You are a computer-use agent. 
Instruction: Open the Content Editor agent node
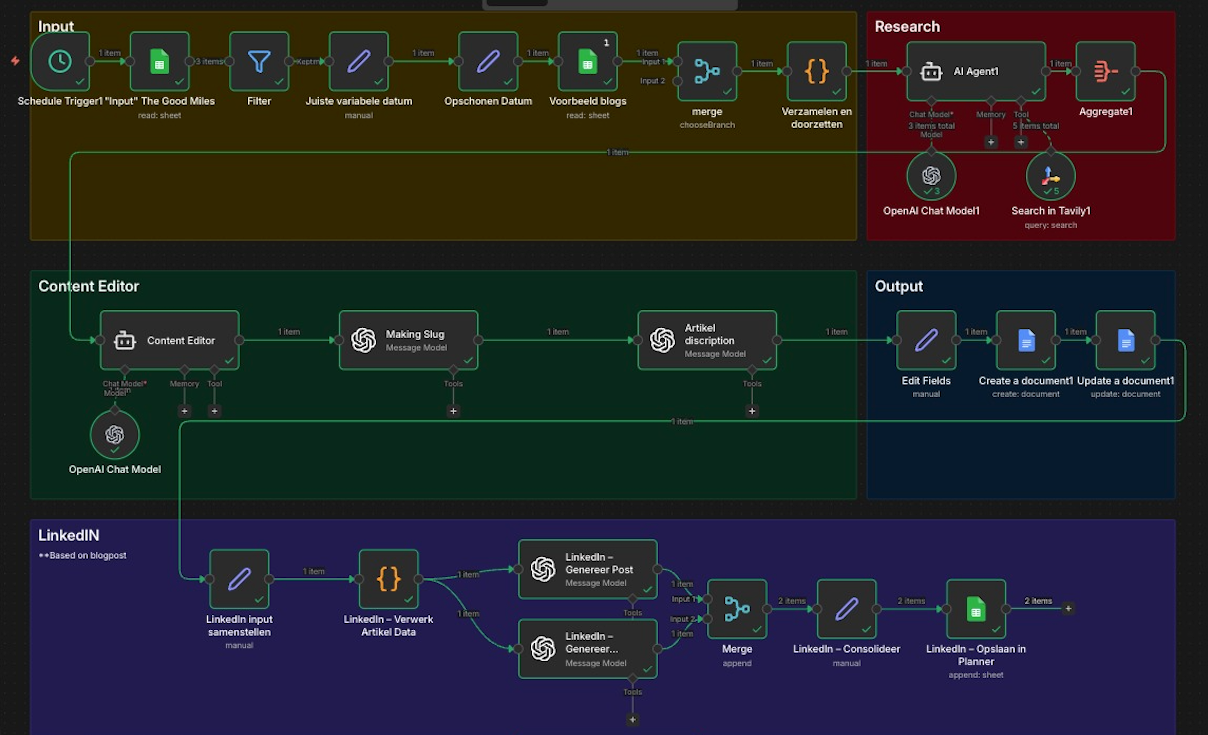click(x=168, y=340)
